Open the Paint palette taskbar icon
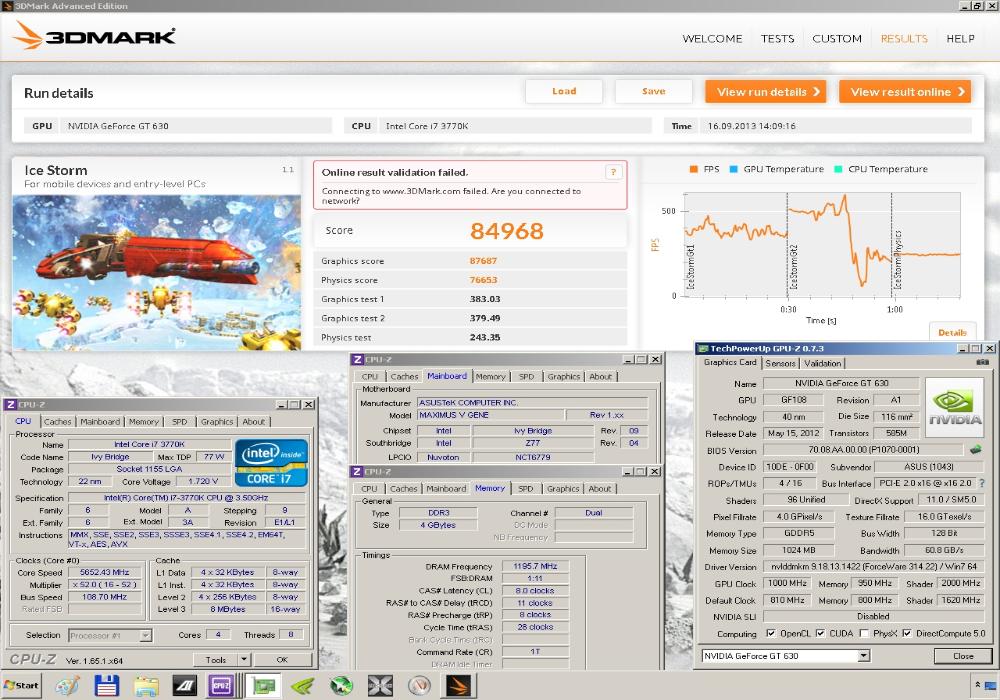Image resolution: width=1000 pixels, height=700 pixels. pyautogui.click(x=67, y=686)
